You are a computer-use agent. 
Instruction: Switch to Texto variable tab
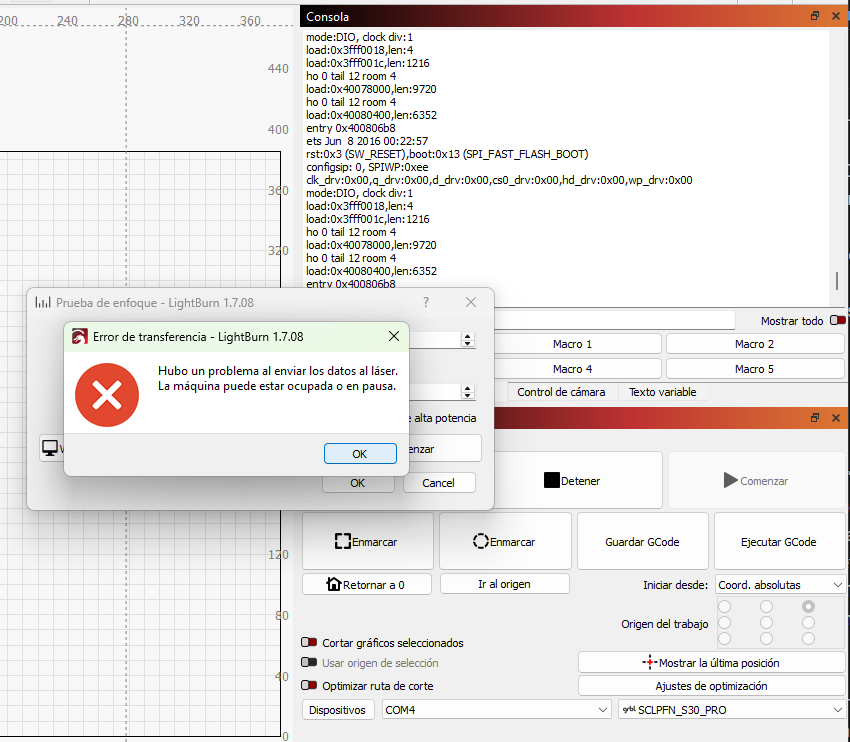pyautogui.click(x=662, y=392)
